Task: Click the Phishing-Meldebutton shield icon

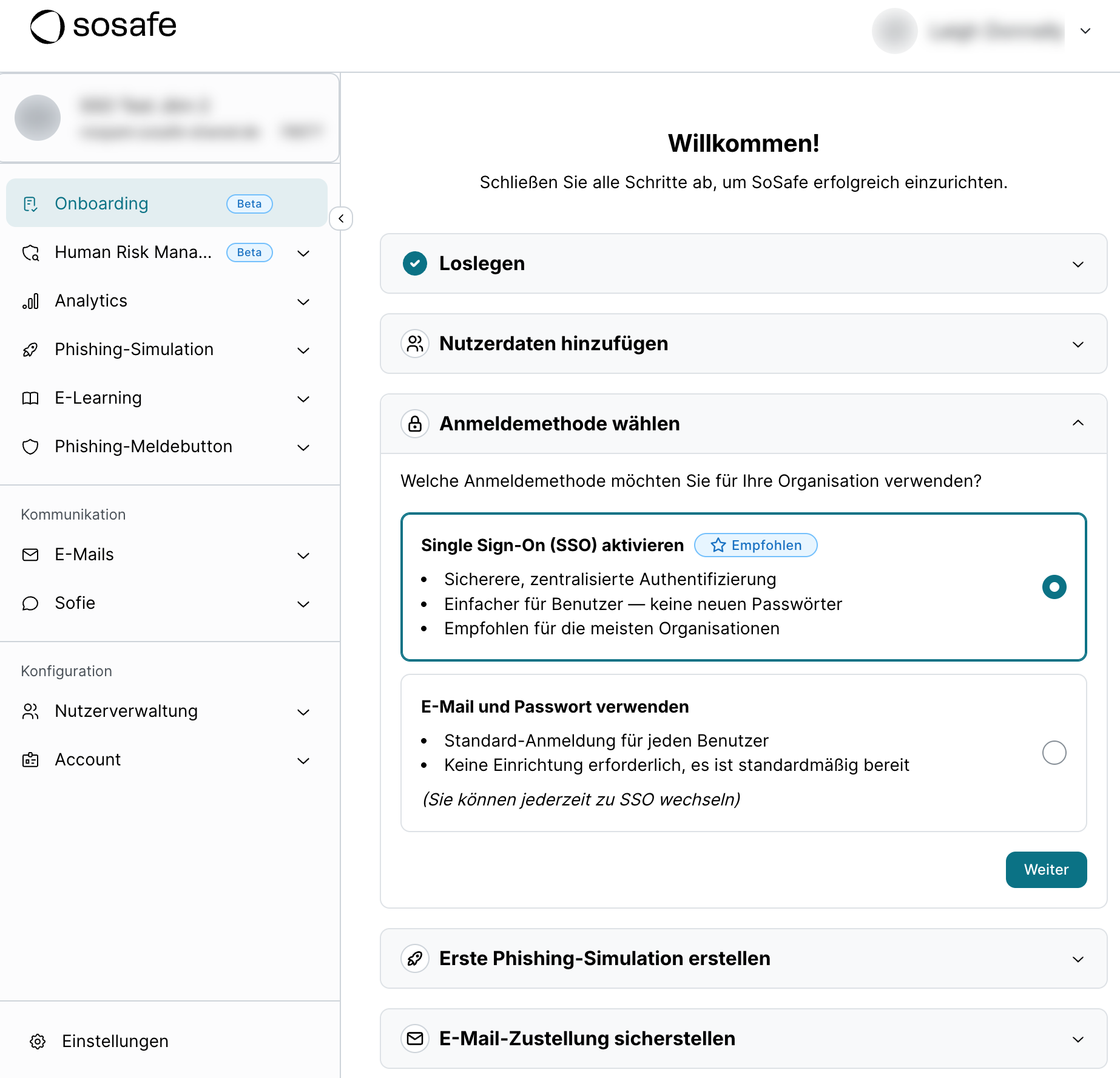Action: pyautogui.click(x=30, y=447)
